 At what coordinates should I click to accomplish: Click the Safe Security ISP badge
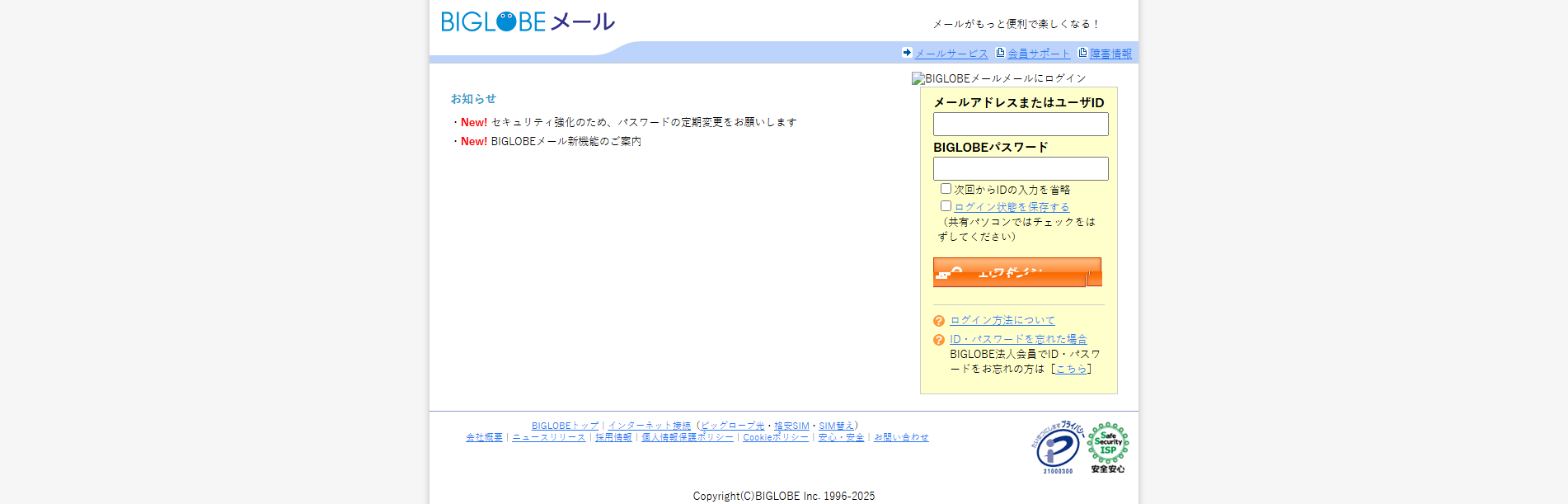(x=1108, y=448)
